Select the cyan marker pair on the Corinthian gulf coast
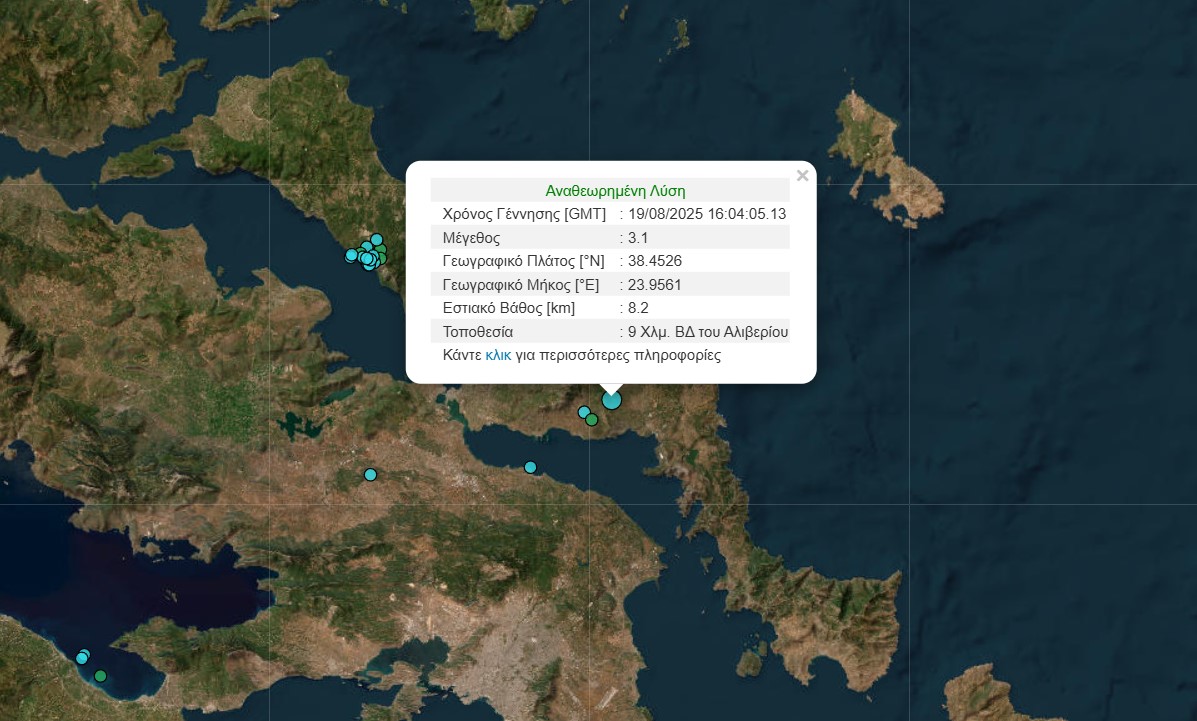The height and width of the screenshot is (721, 1197). point(83,656)
